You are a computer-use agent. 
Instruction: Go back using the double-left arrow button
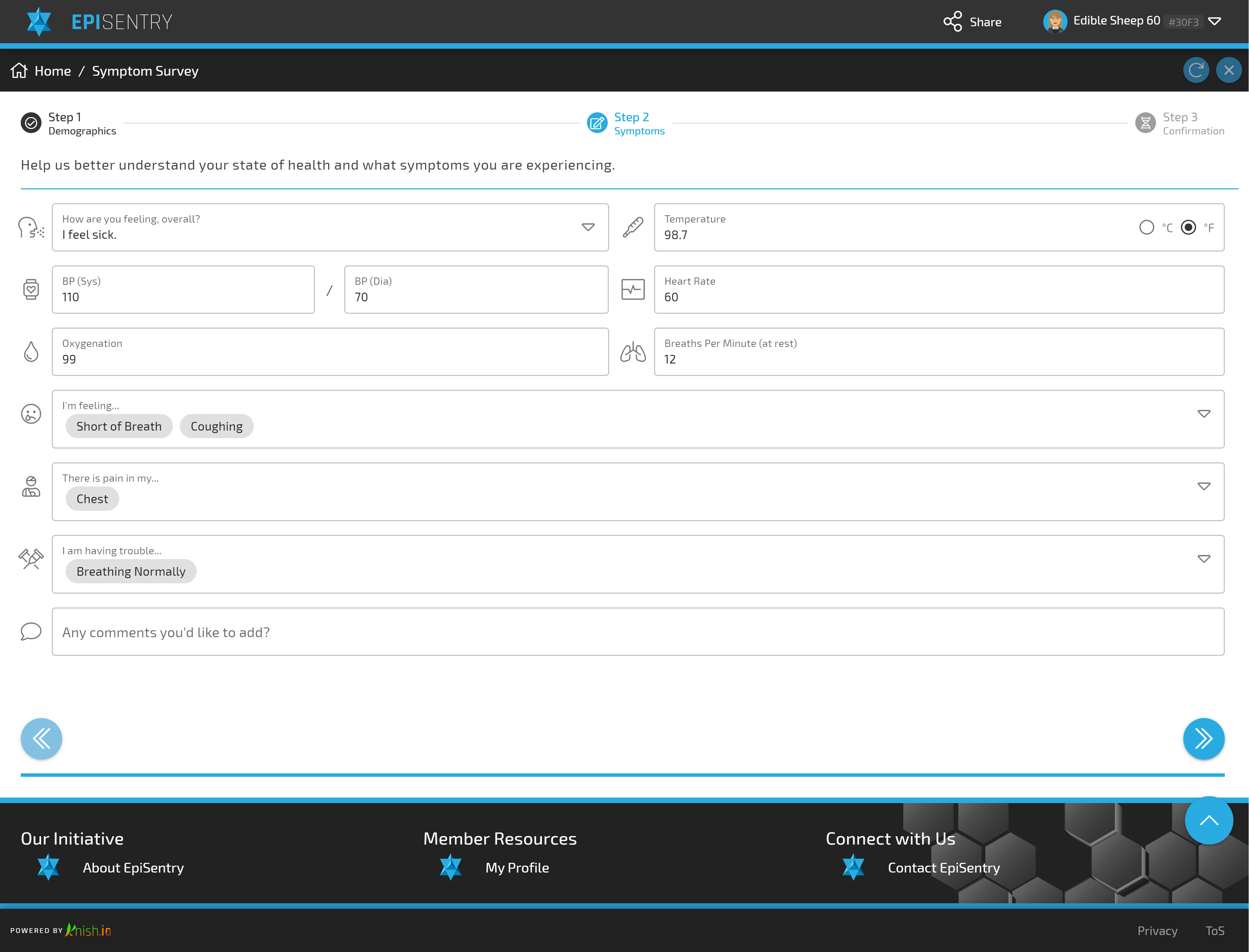pyautogui.click(x=41, y=738)
